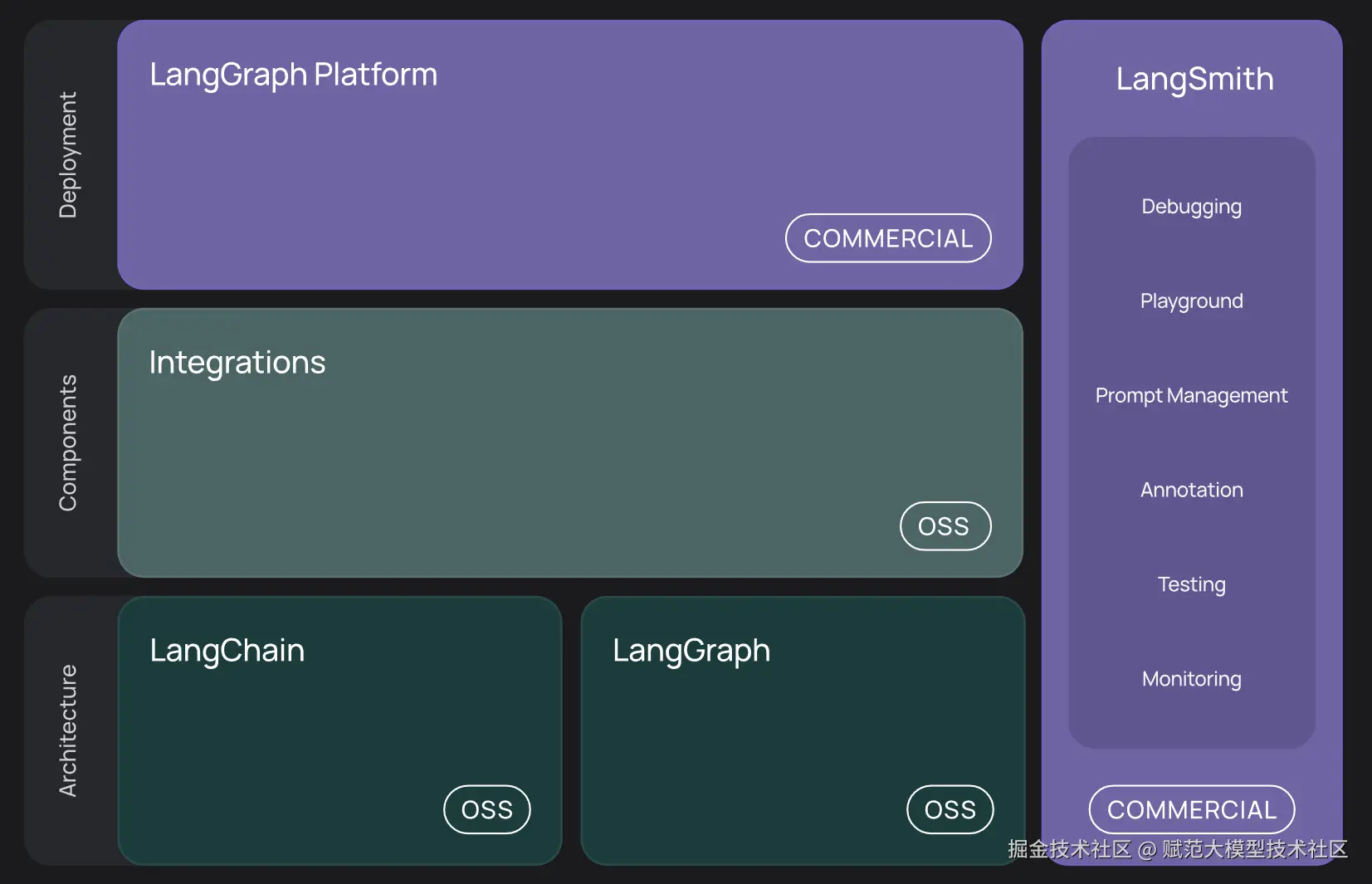This screenshot has width=1372, height=884.
Task: Select the vertical Deployment row label
Action: [x=68, y=155]
